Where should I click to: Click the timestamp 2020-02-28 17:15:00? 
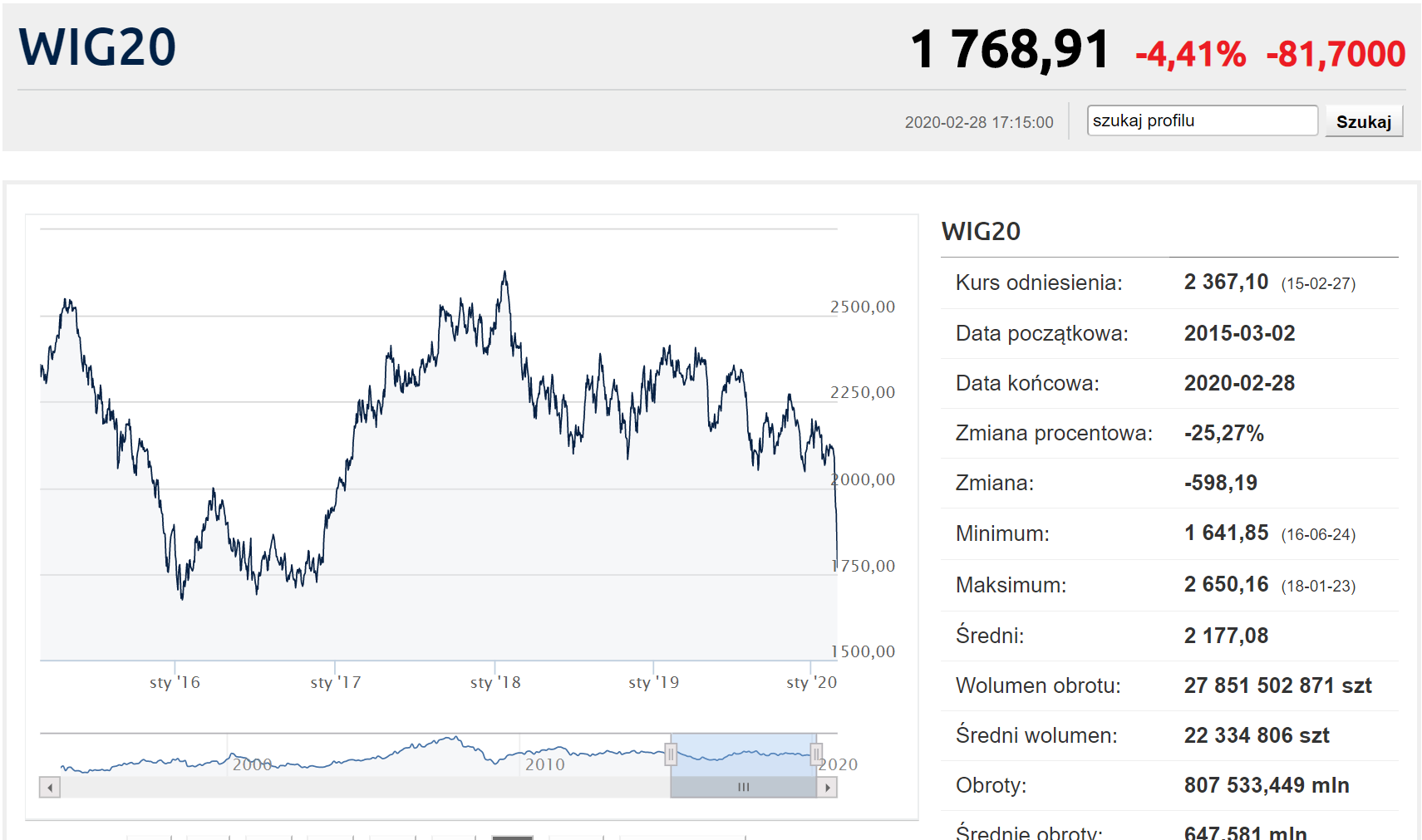[979, 122]
